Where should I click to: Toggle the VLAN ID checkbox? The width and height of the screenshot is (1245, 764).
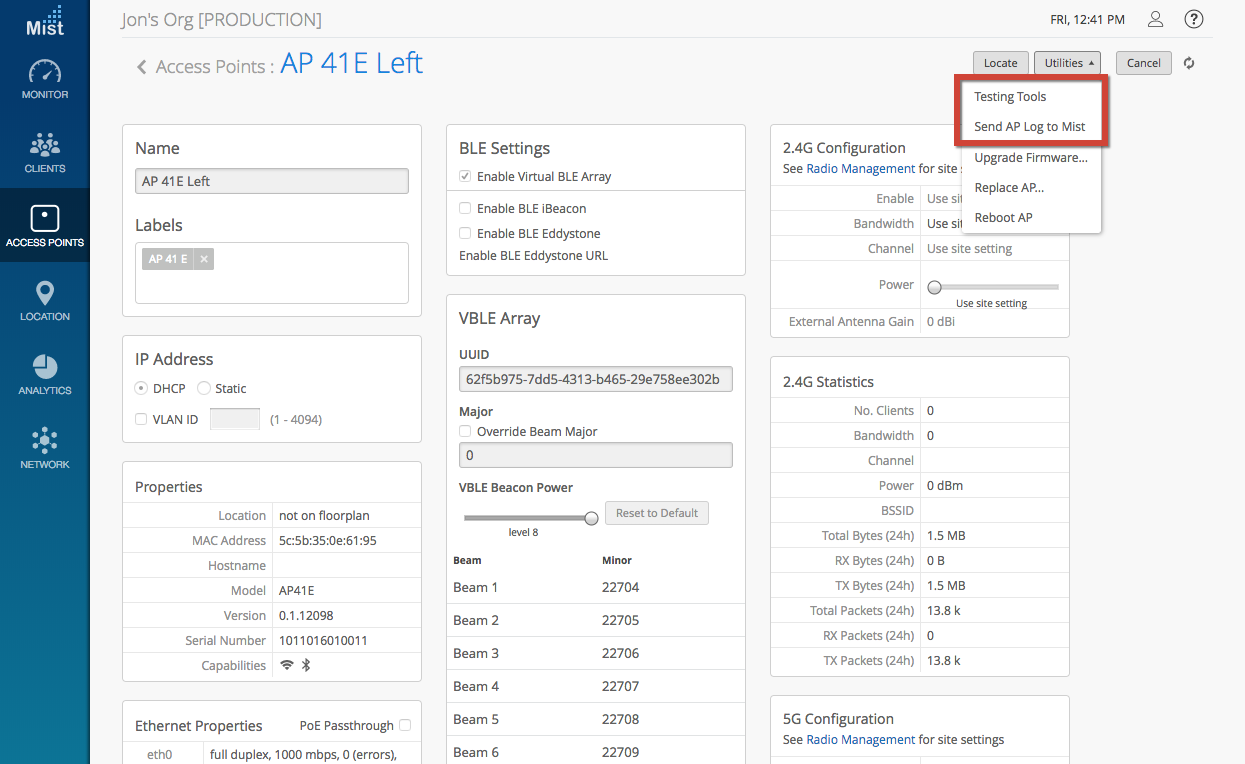[x=141, y=420]
